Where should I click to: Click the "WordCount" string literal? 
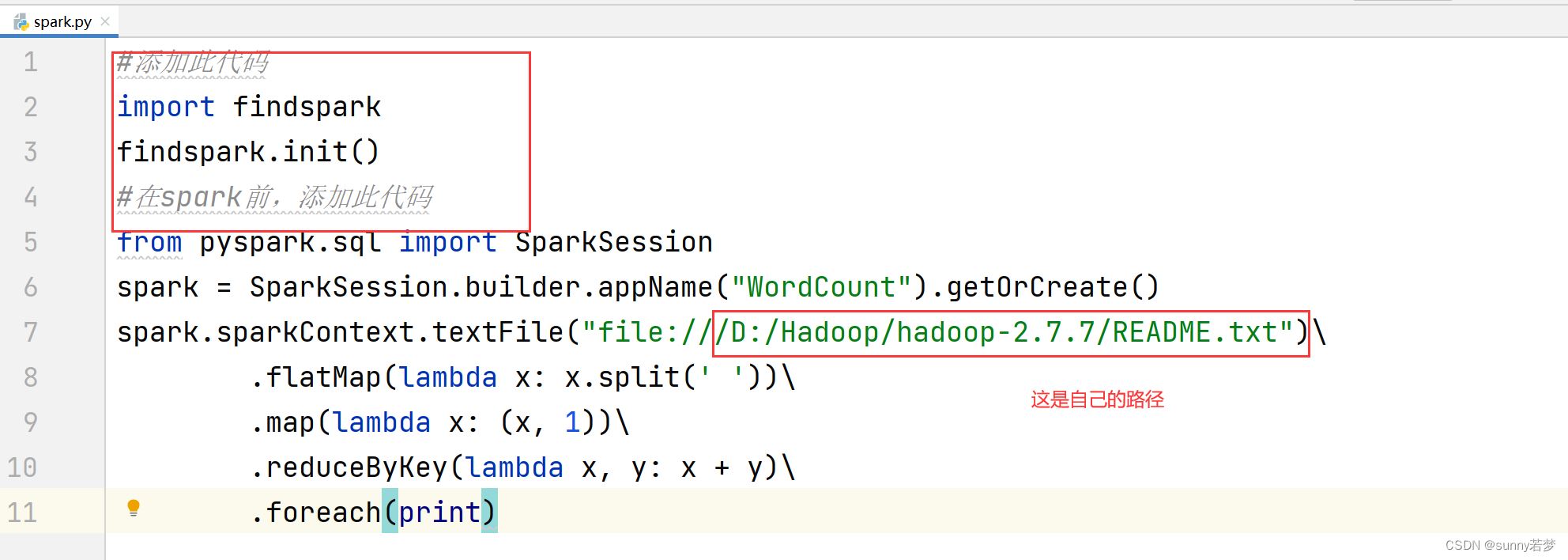point(821,287)
